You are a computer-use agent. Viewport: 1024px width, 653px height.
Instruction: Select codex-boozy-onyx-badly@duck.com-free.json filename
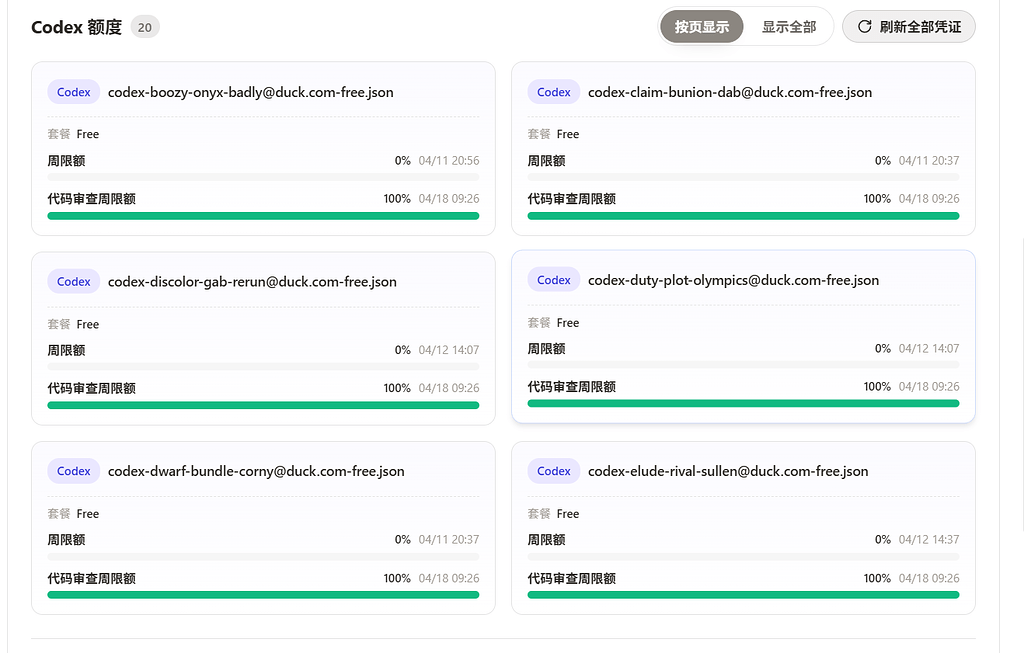(x=251, y=92)
